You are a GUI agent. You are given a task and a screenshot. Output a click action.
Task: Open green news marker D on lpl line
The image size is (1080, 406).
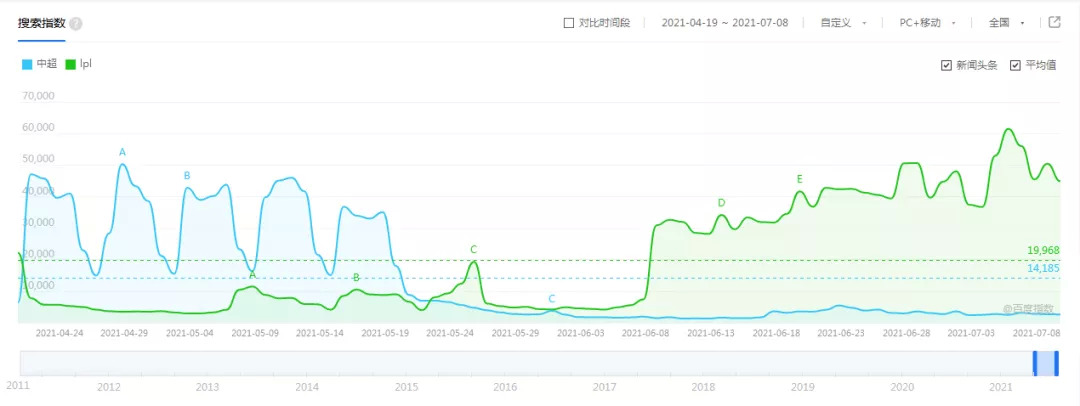[x=721, y=203]
